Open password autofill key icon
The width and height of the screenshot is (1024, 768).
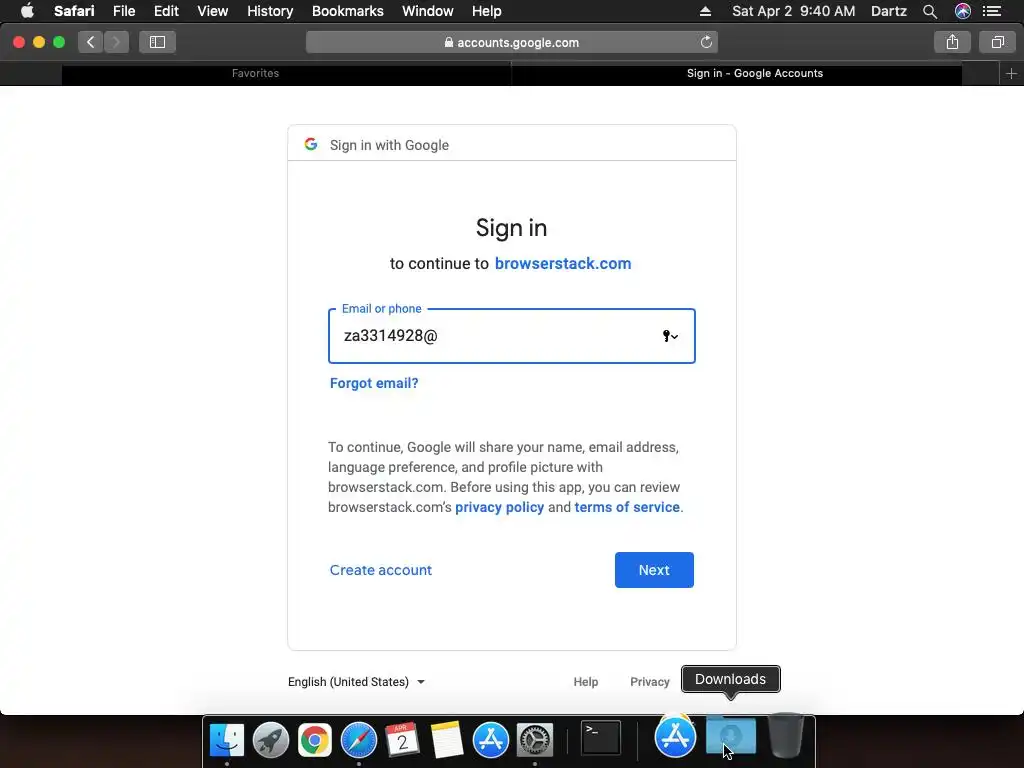coord(670,336)
